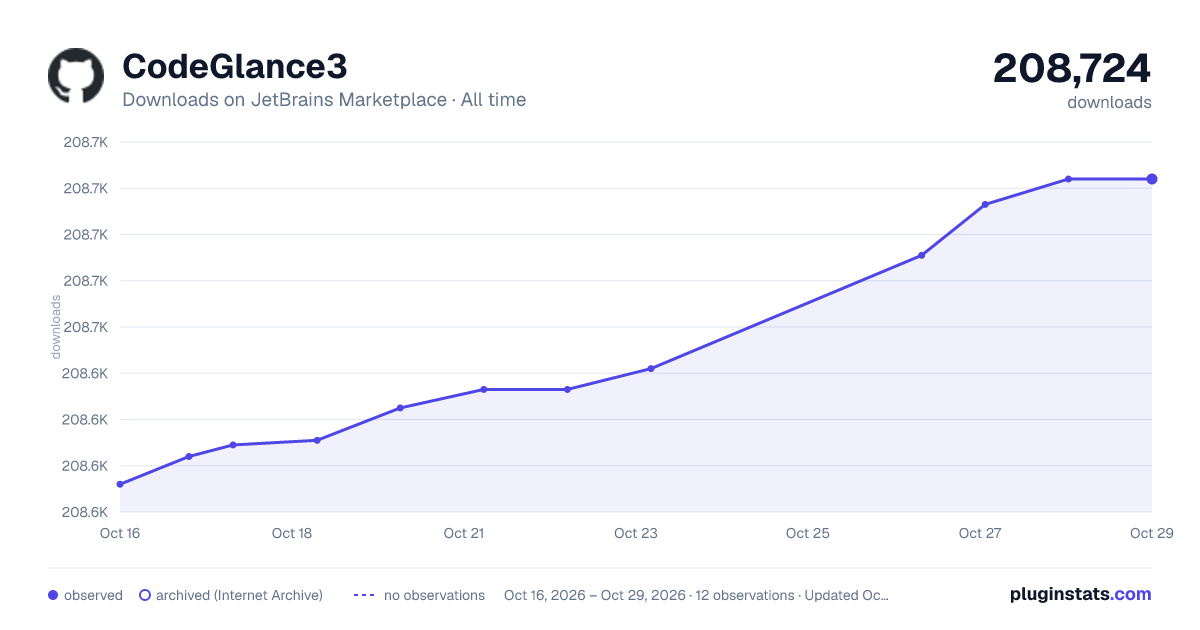1200x630 pixels.
Task: Click the vertical 'downloads' y-axis title
Action: tap(56, 327)
